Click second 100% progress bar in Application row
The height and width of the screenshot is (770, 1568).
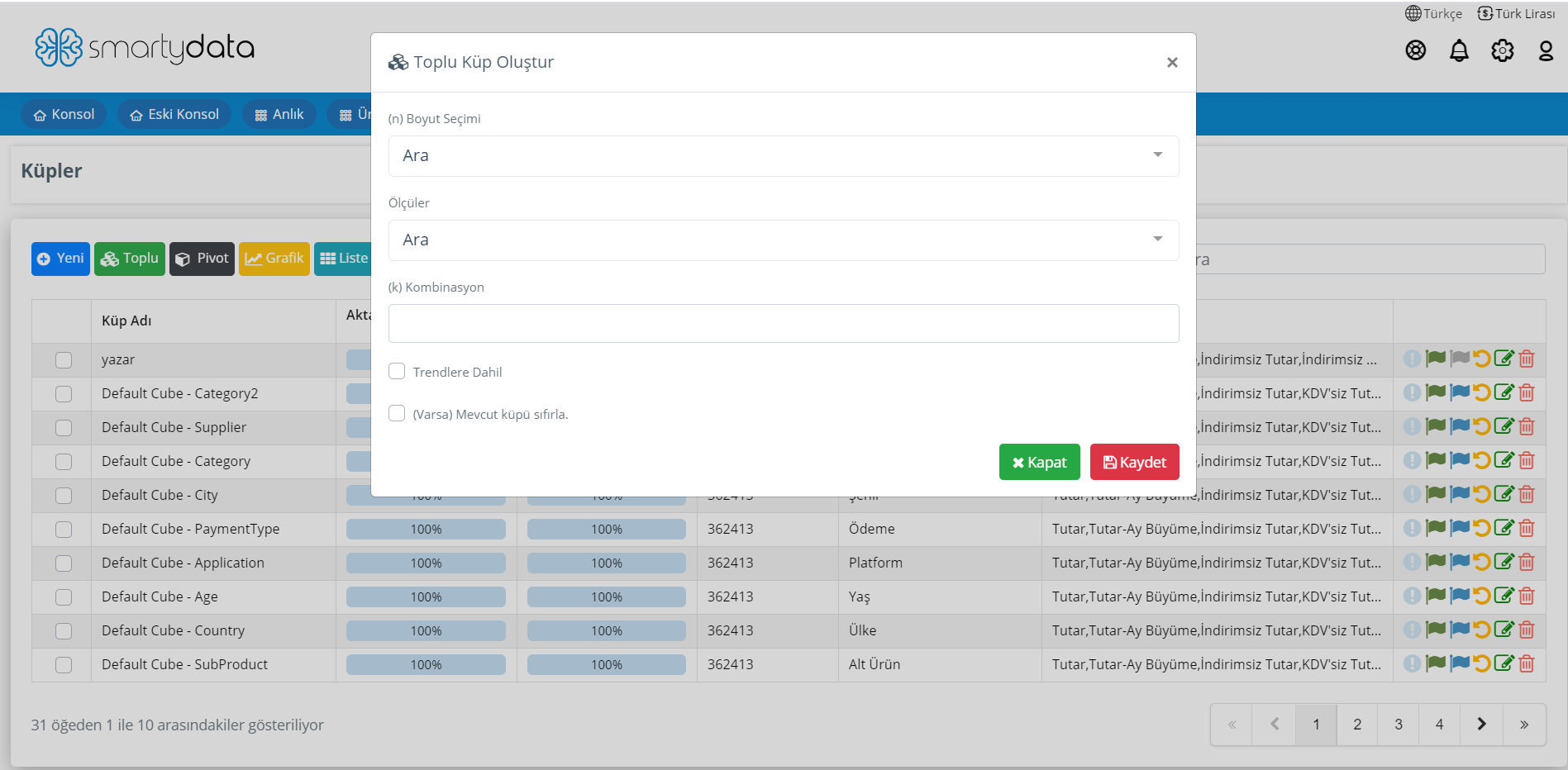(607, 563)
